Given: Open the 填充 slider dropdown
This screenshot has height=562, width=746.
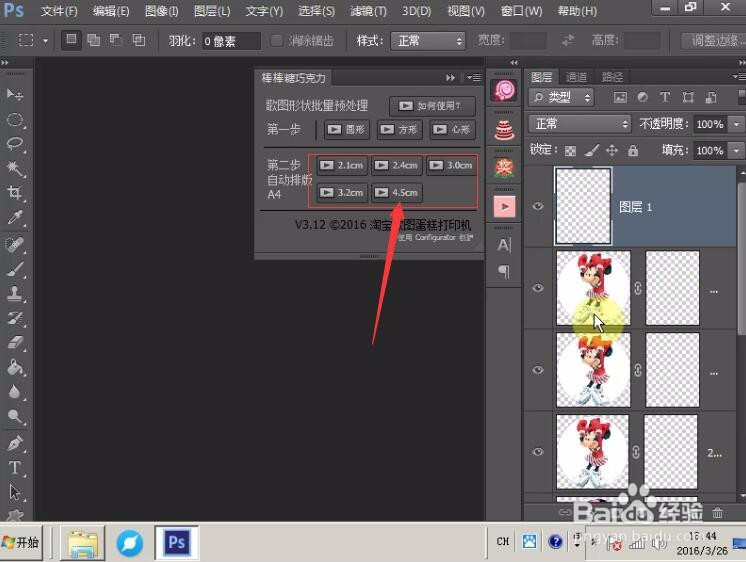Looking at the screenshot, I should point(736,151).
